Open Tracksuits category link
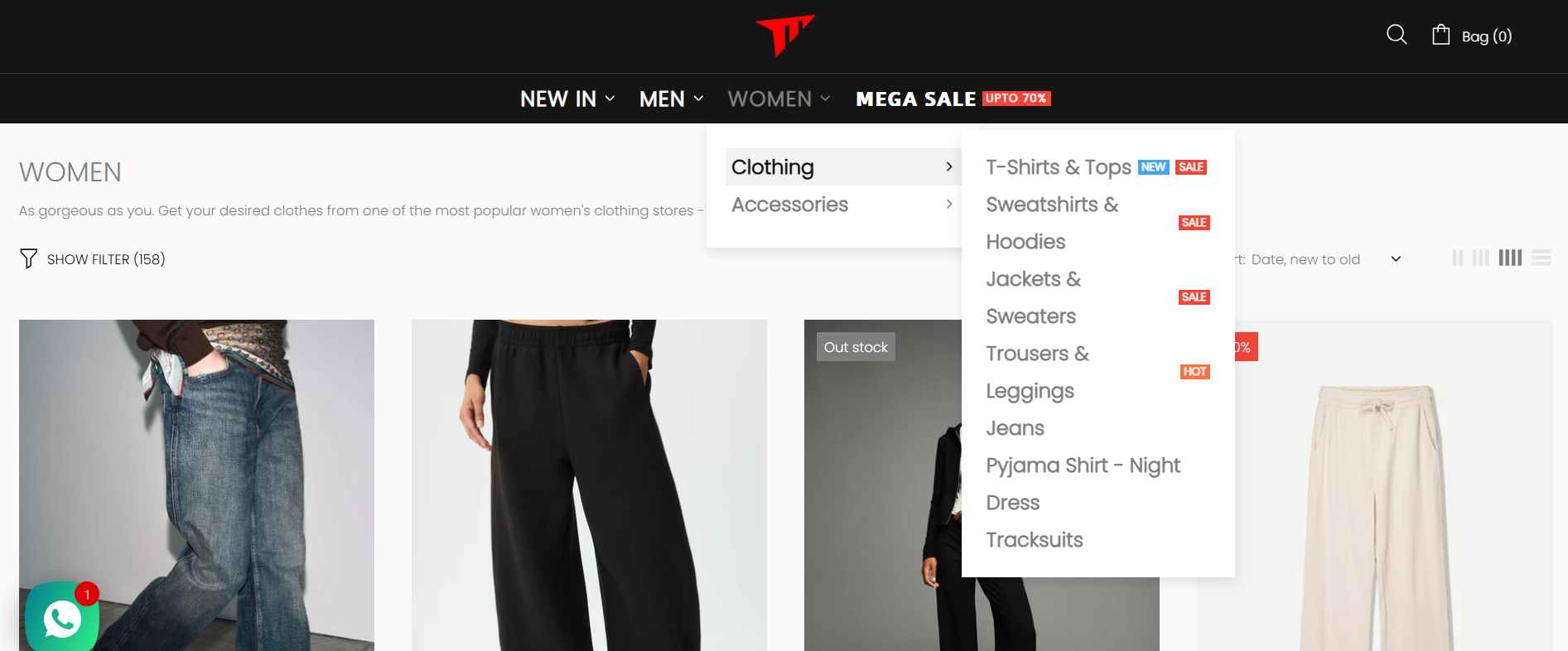The width and height of the screenshot is (1568, 651). (1034, 540)
